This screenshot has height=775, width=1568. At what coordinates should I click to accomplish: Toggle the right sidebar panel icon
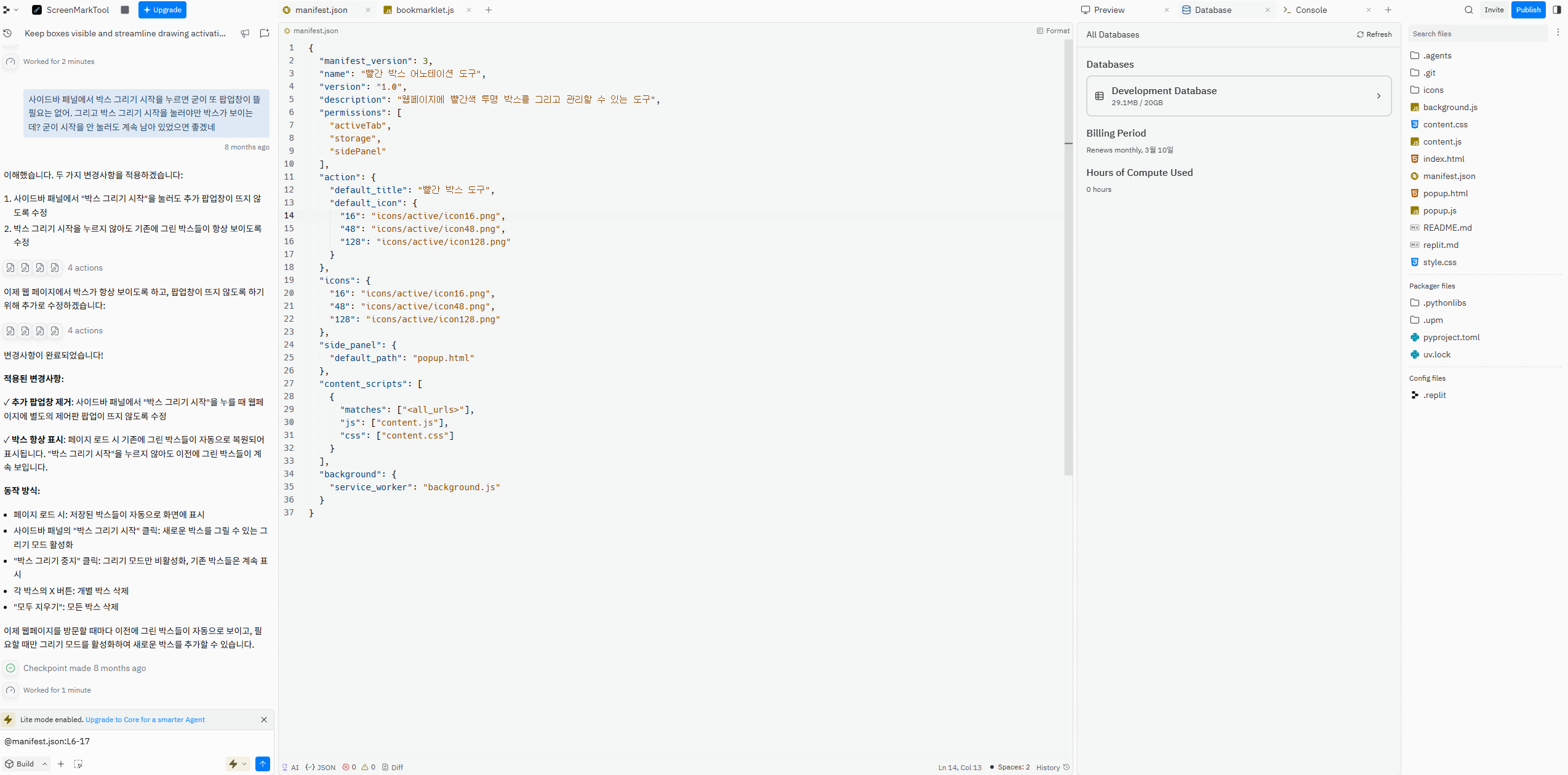(1556, 10)
